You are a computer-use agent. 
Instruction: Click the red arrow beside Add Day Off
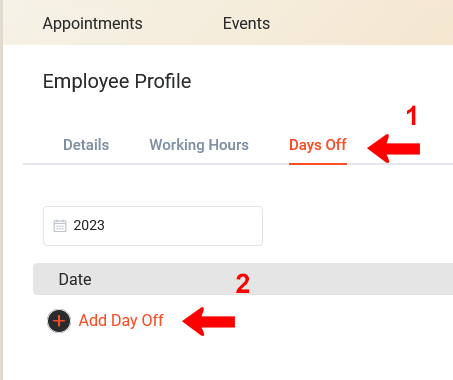[209, 321]
